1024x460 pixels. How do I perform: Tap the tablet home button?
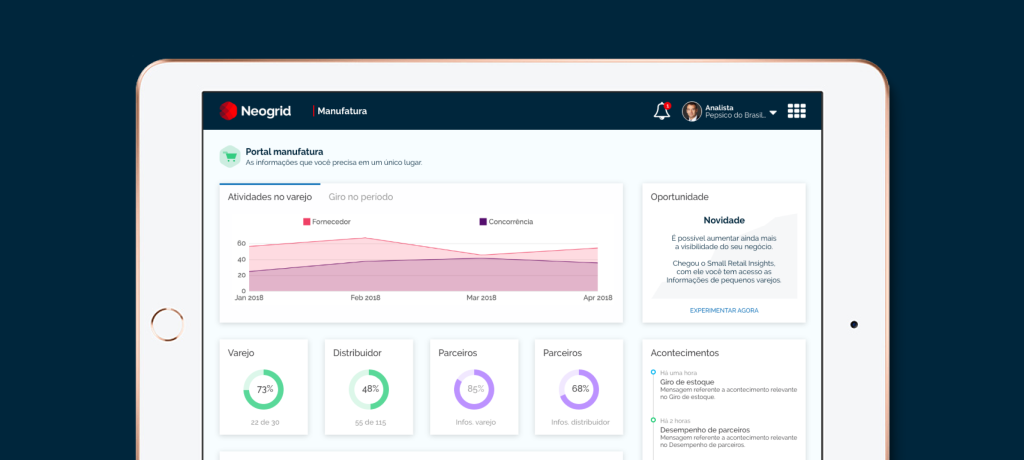coord(167,324)
